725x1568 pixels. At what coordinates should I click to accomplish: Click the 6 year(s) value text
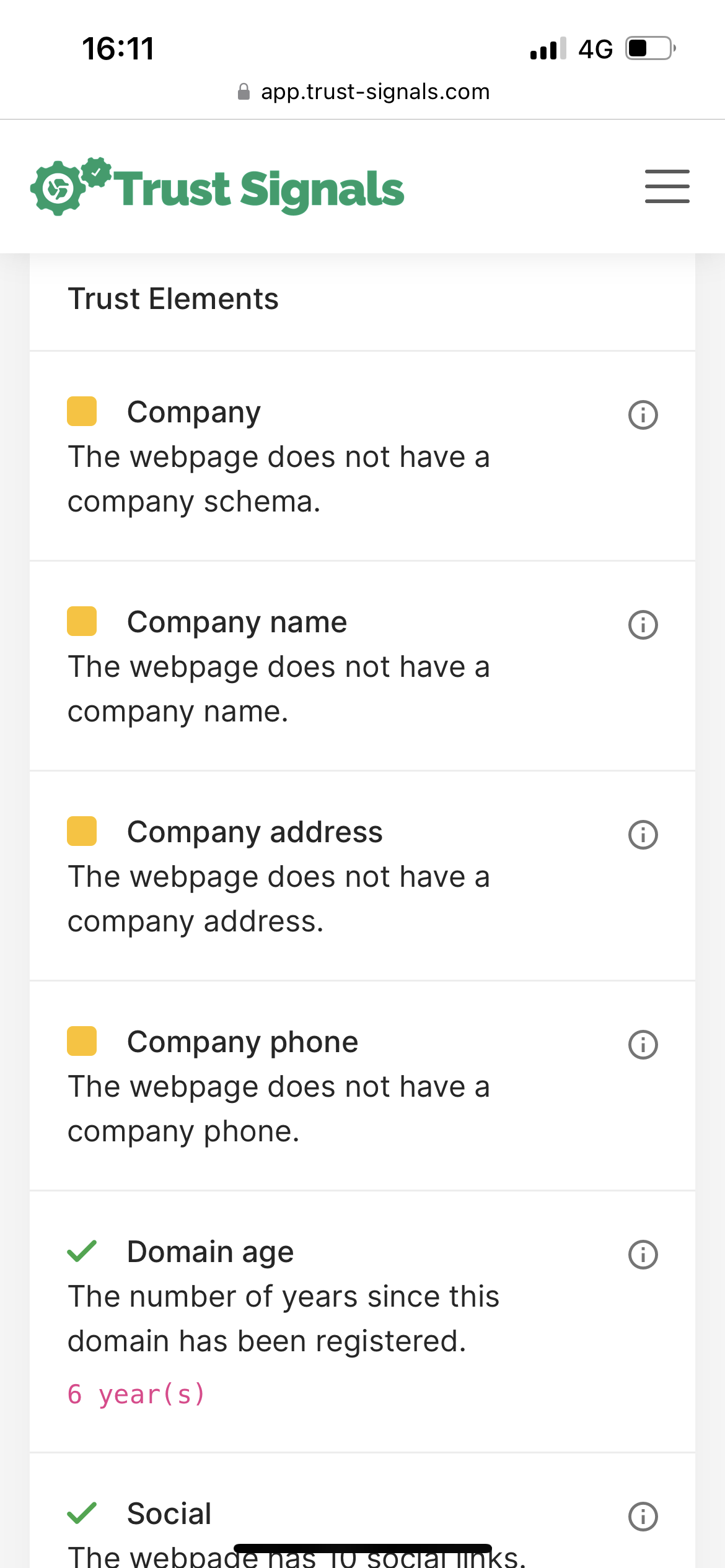tap(136, 1395)
